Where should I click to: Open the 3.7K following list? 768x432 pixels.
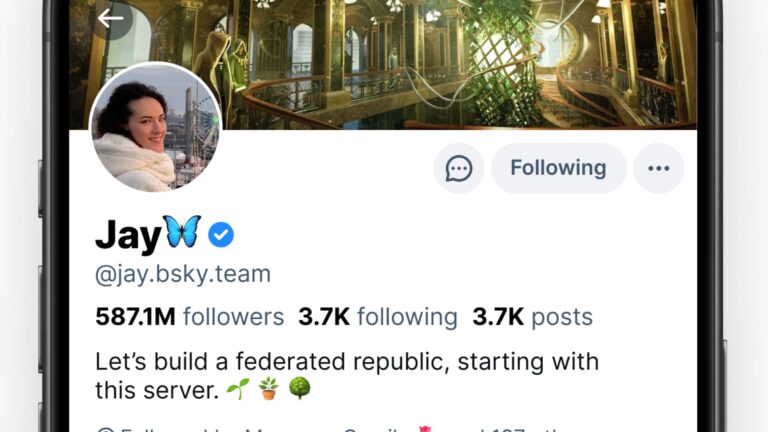point(377,317)
